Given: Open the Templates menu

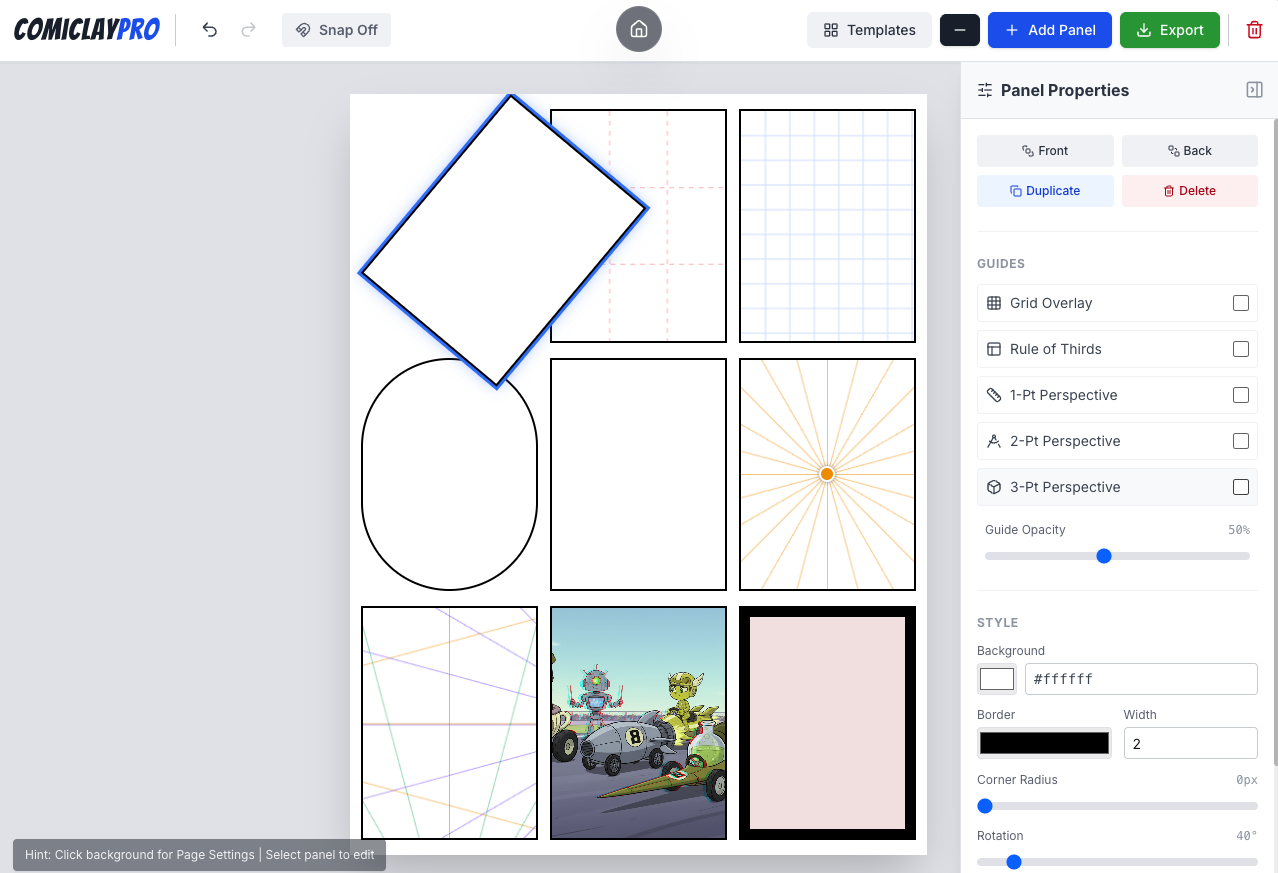Looking at the screenshot, I should pyautogui.click(x=869, y=30).
